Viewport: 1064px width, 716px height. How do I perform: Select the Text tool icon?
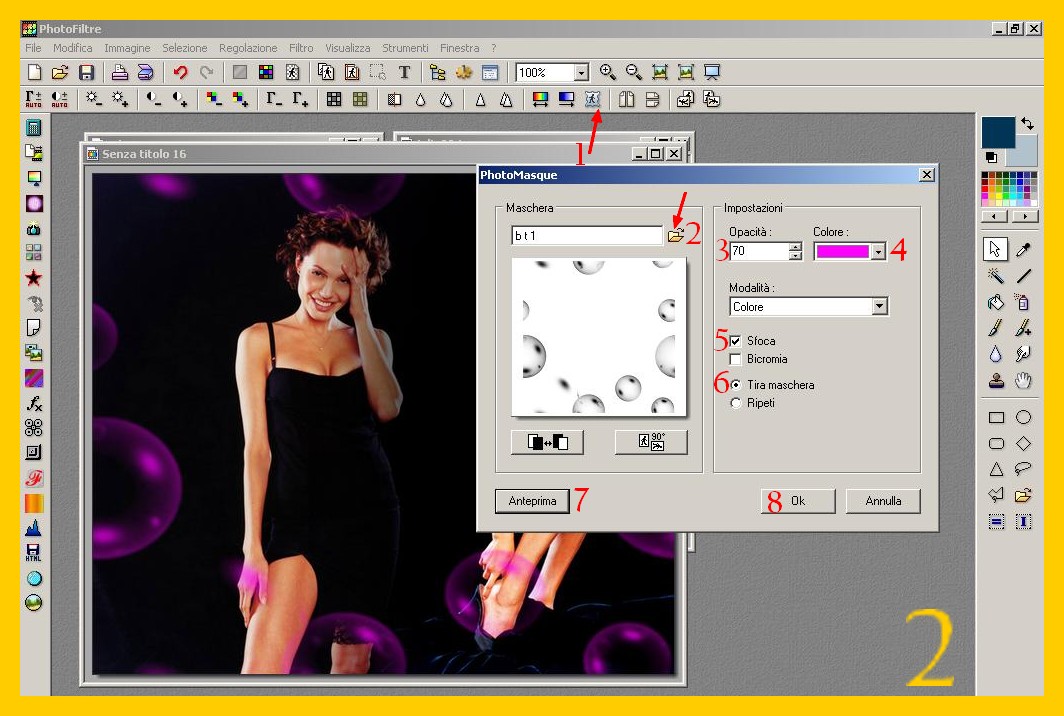pos(404,73)
